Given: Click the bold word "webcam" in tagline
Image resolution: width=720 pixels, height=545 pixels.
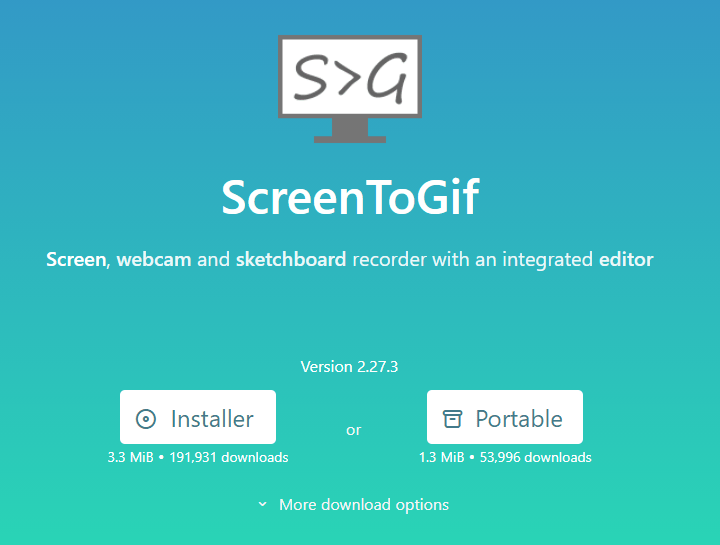Looking at the screenshot, I should coord(154,259).
